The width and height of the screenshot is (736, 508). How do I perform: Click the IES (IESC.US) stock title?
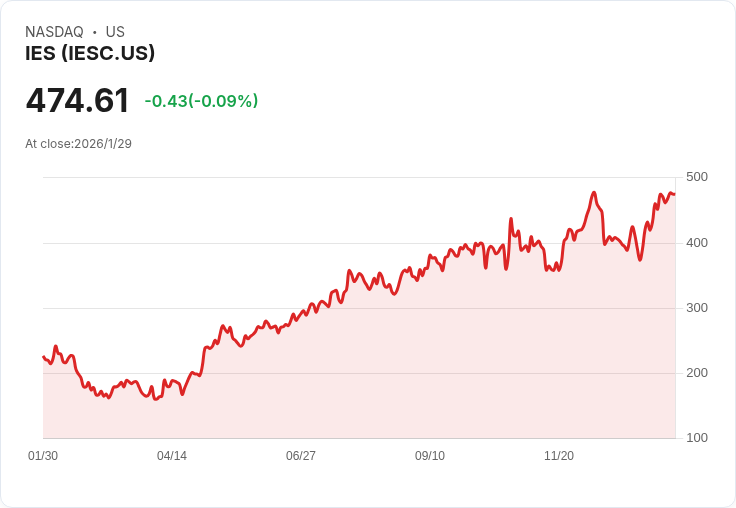[90, 54]
